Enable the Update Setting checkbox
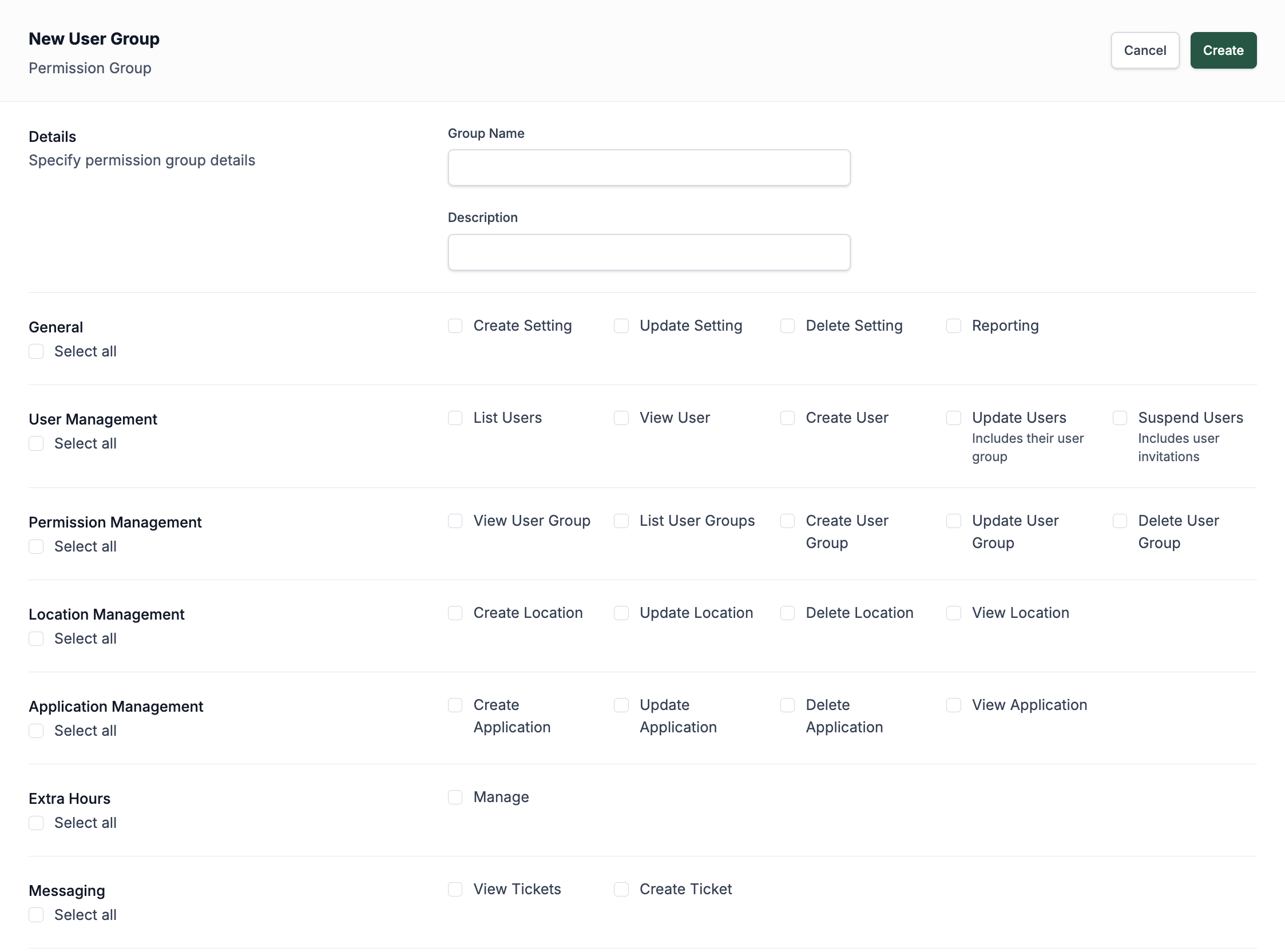The height and width of the screenshot is (952, 1285). 621,326
